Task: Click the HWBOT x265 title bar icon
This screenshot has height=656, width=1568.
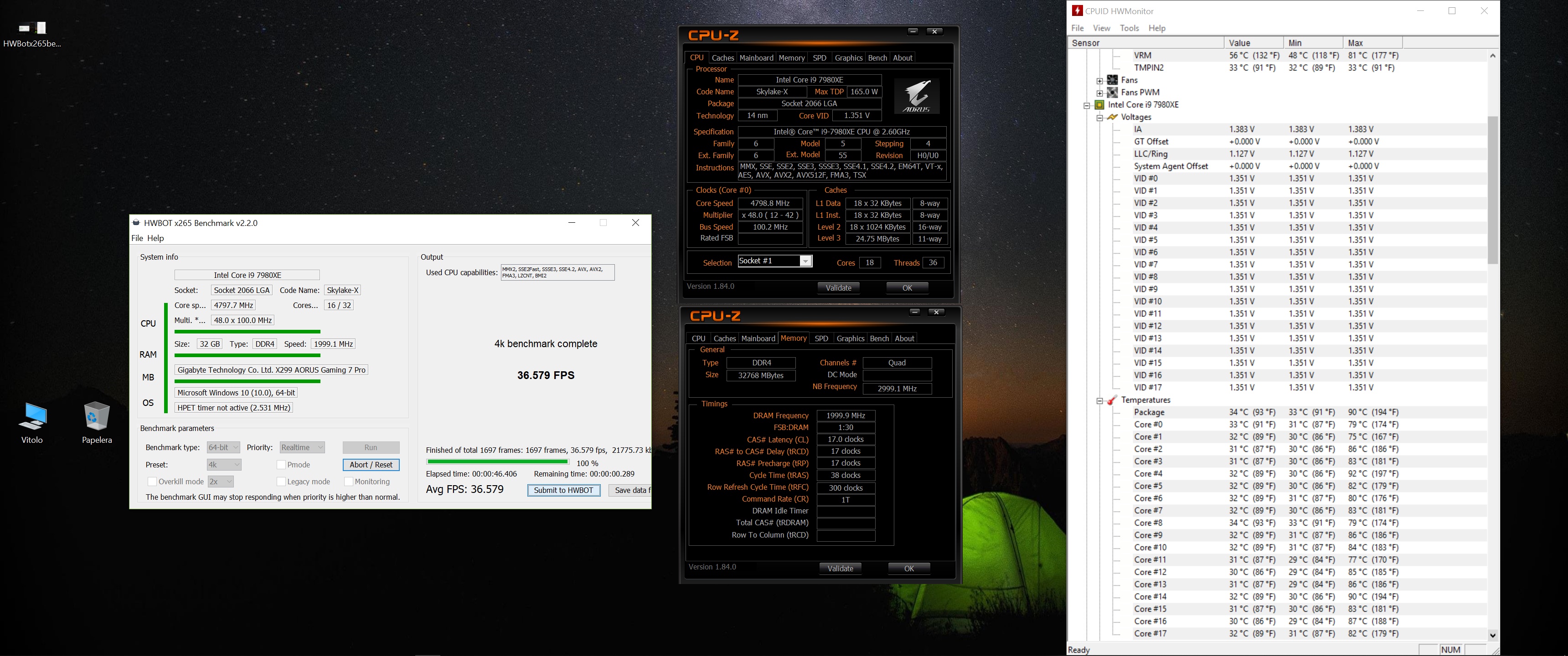Action: coord(136,223)
